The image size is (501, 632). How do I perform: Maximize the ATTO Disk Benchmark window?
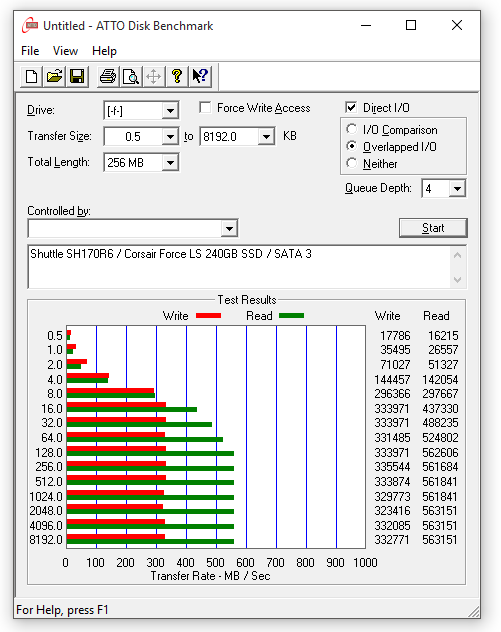click(x=411, y=25)
